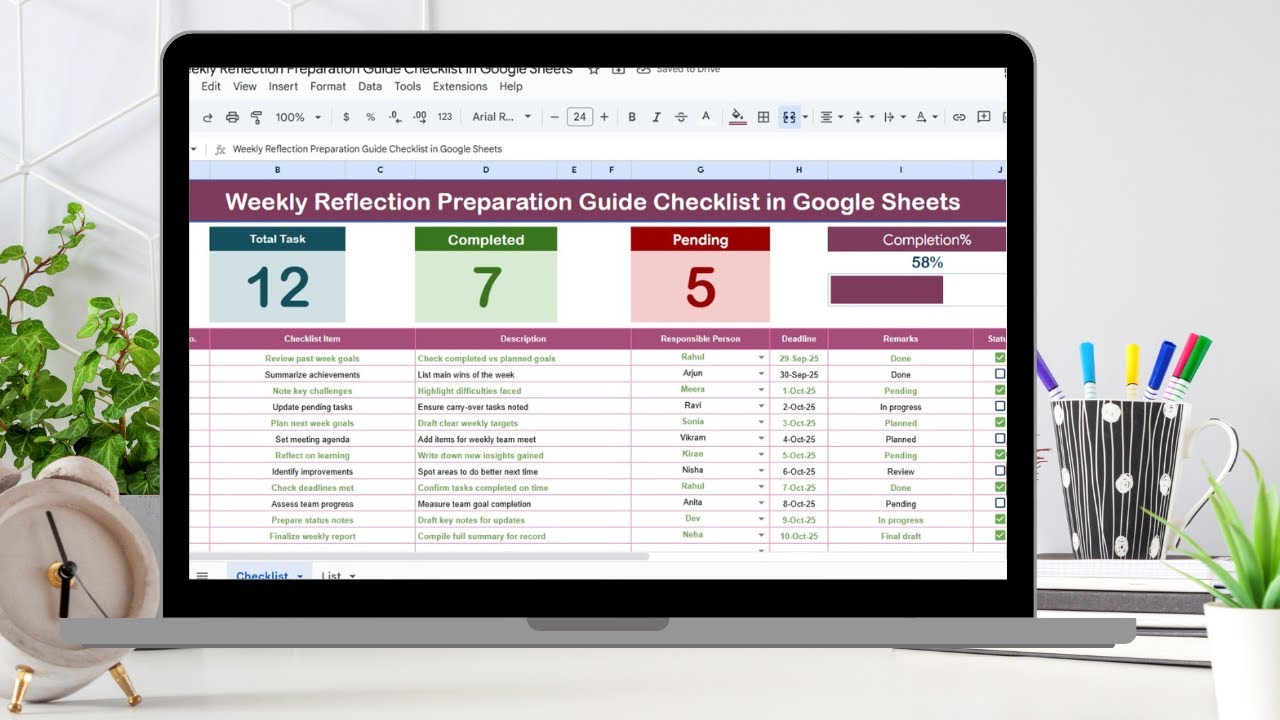Viewport: 1280px width, 720px height.
Task: Toggle italic formatting
Action: click(x=656, y=117)
